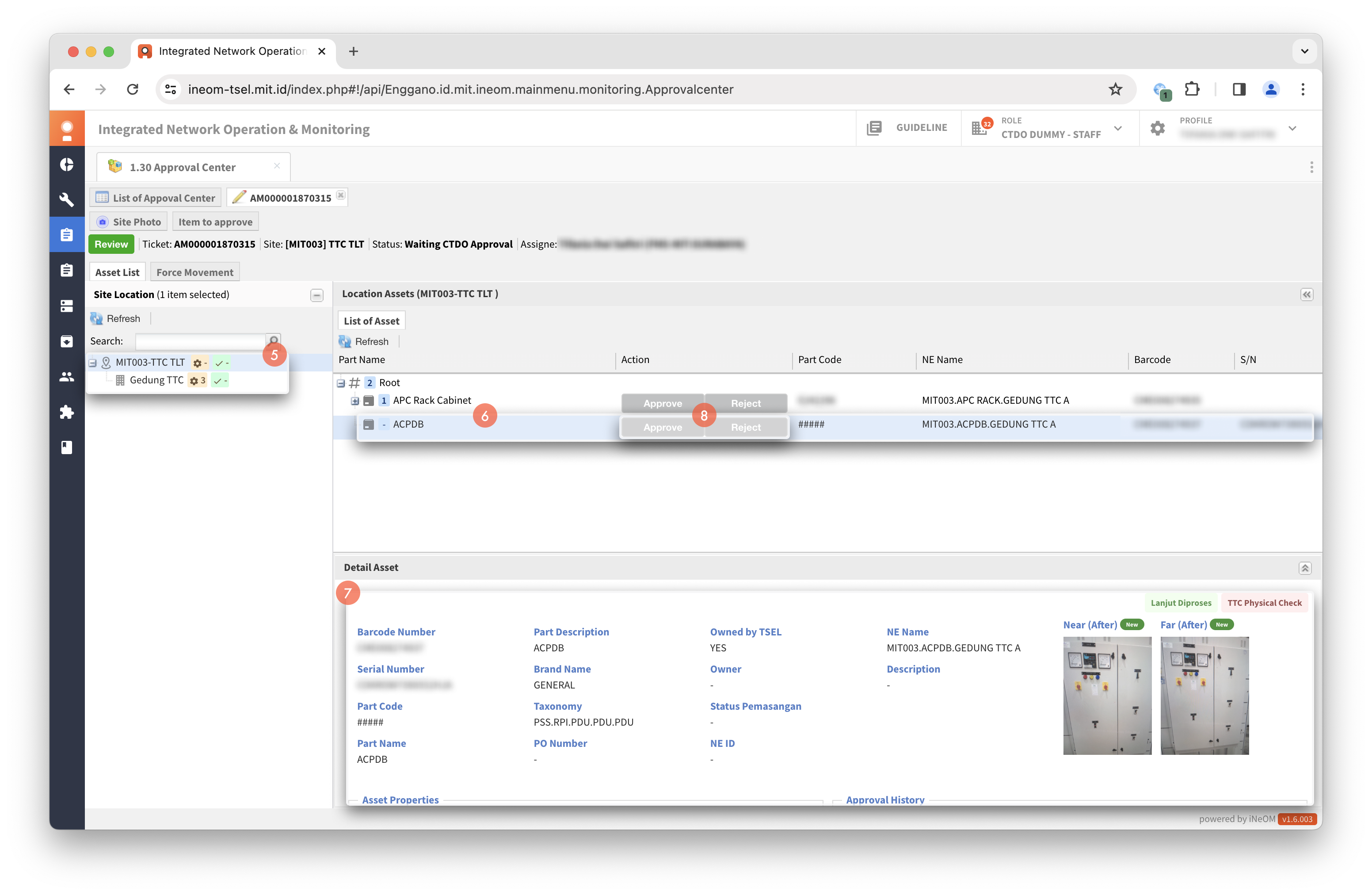Screen dimensions: 1372x895
Task: Click the iNeOM orange logo icon
Action: click(67, 129)
